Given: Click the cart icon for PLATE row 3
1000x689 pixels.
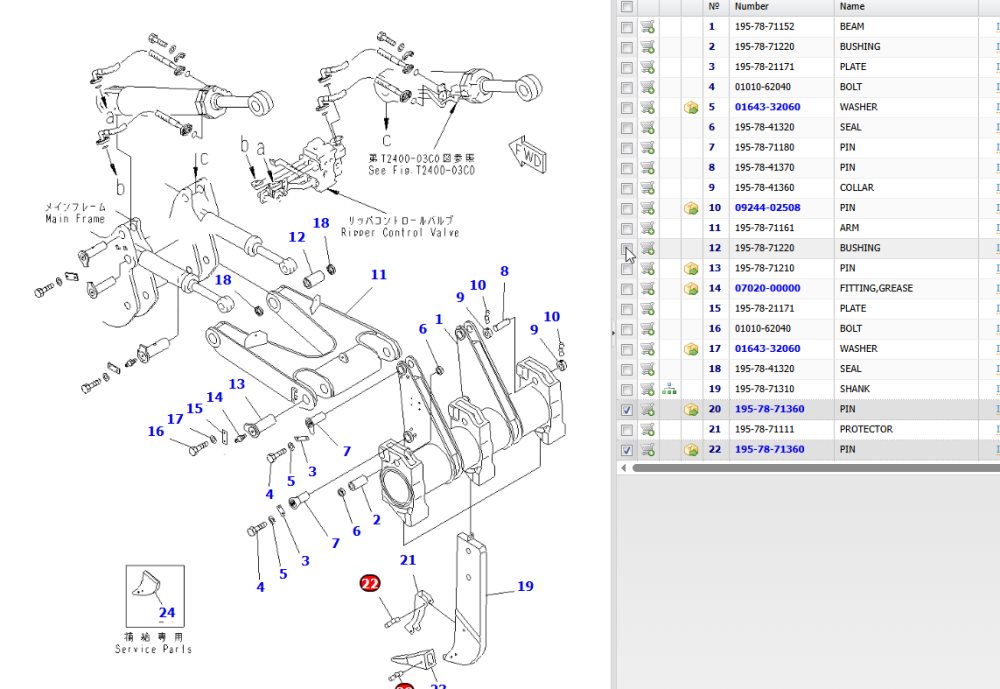Looking at the screenshot, I should 647,67.
